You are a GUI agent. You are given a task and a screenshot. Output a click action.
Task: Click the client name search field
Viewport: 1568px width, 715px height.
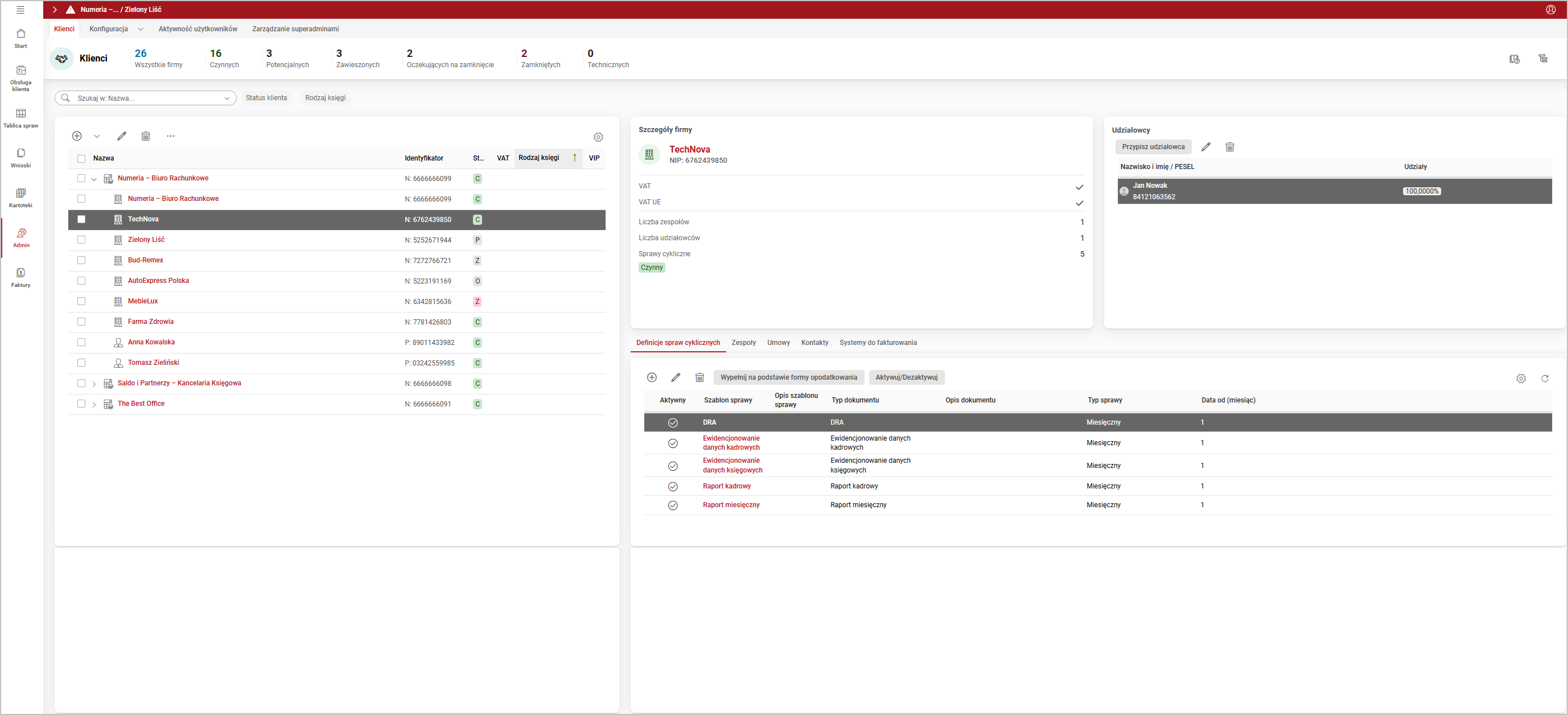click(146, 98)
